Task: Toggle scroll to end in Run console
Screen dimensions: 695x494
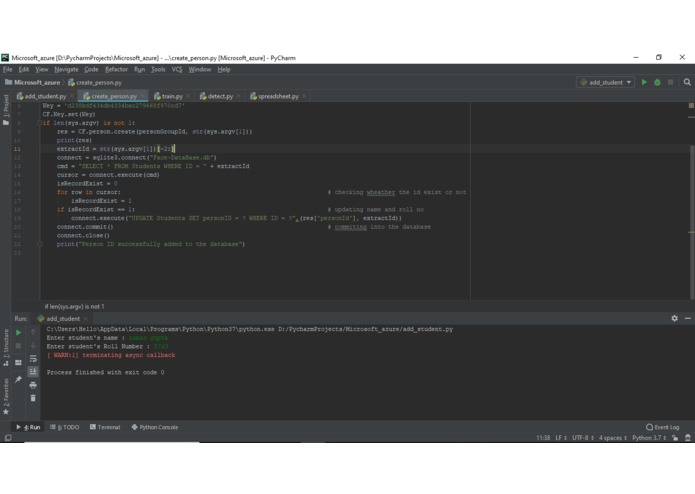Action: point(33,372)
